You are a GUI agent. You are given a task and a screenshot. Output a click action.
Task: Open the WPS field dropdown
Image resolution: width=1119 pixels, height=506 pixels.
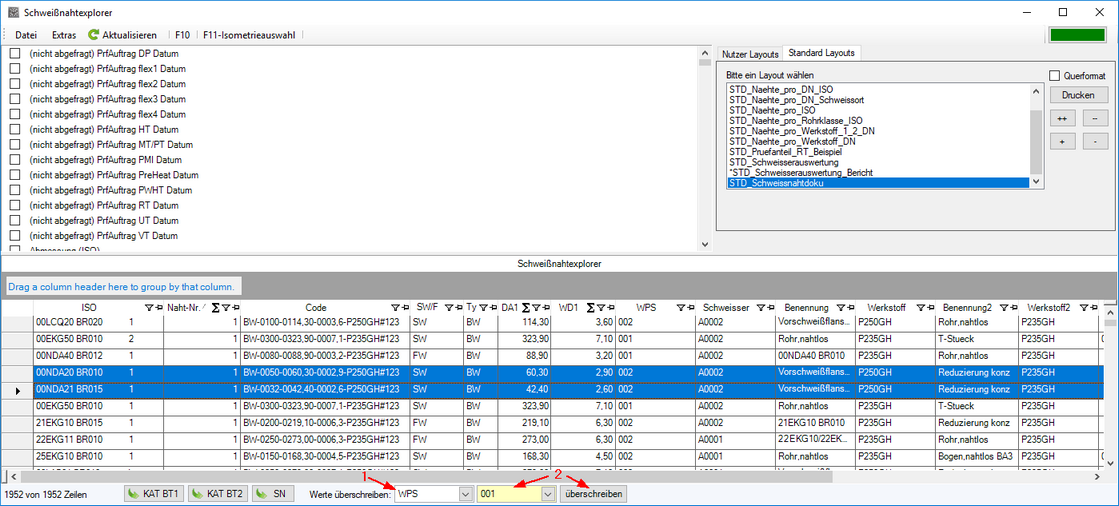click(x=465, y=494)
